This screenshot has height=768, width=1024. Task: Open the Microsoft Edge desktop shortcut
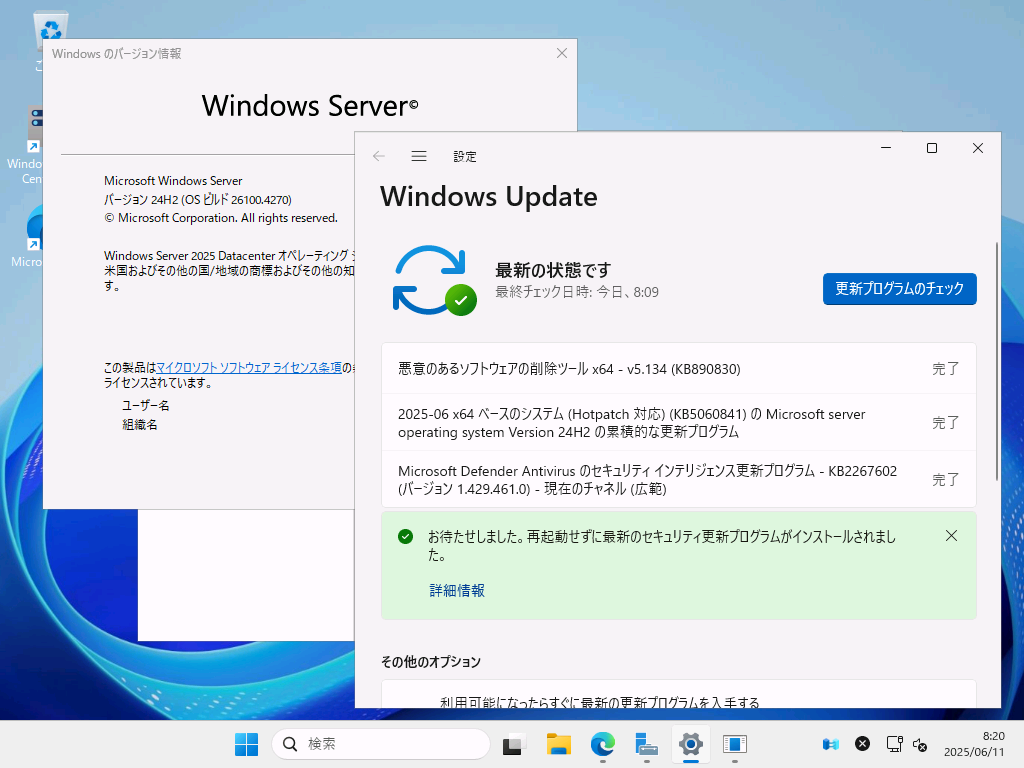[33, 228]
